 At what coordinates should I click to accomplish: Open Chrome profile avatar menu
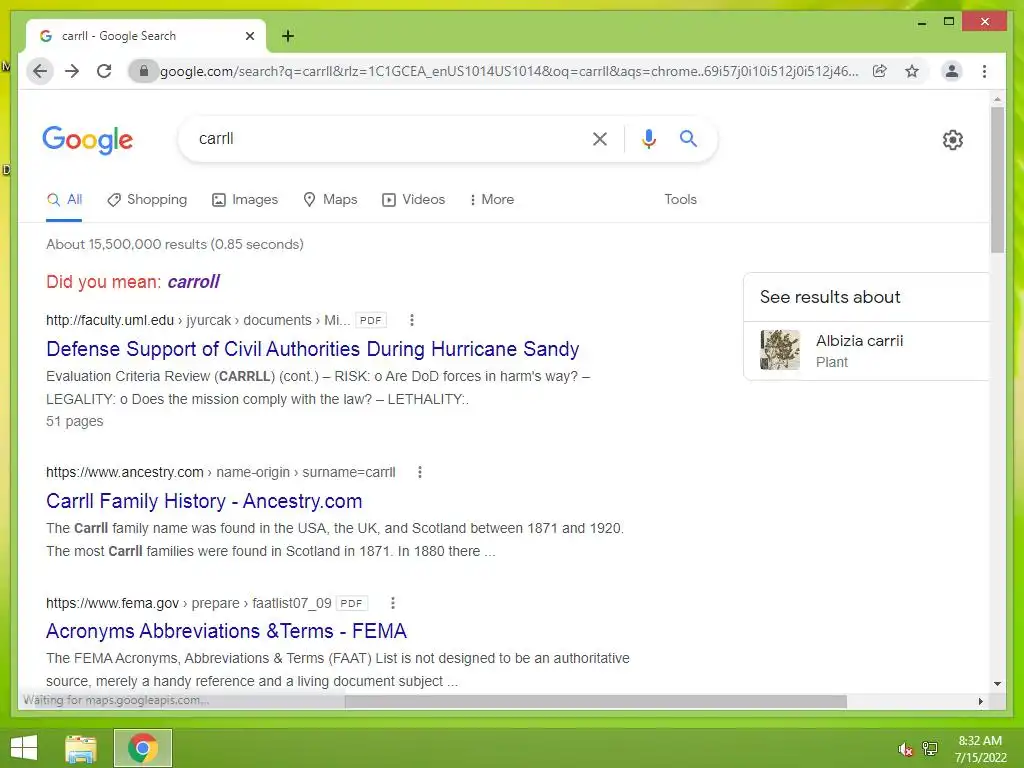coord(952,71)
